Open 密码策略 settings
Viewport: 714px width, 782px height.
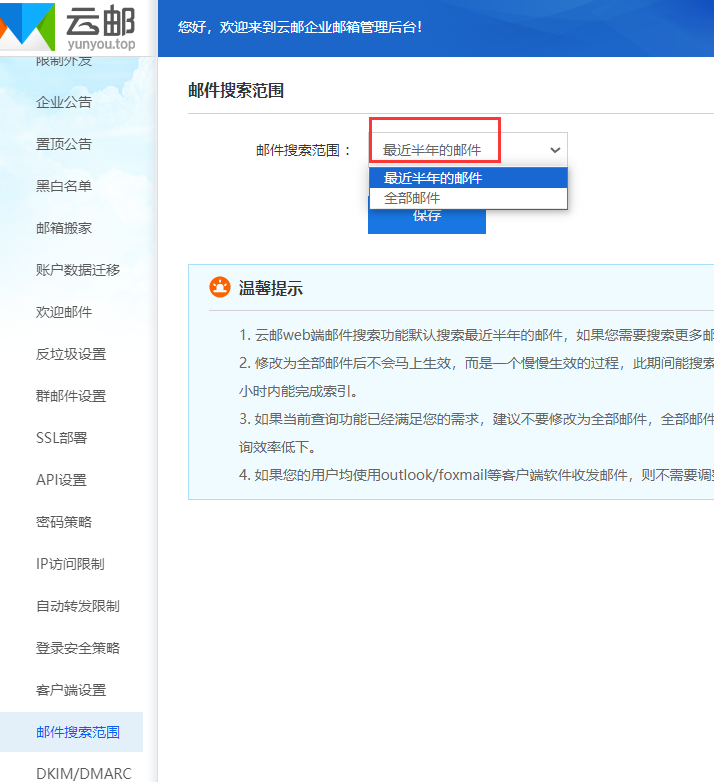[x=64, y=522]
